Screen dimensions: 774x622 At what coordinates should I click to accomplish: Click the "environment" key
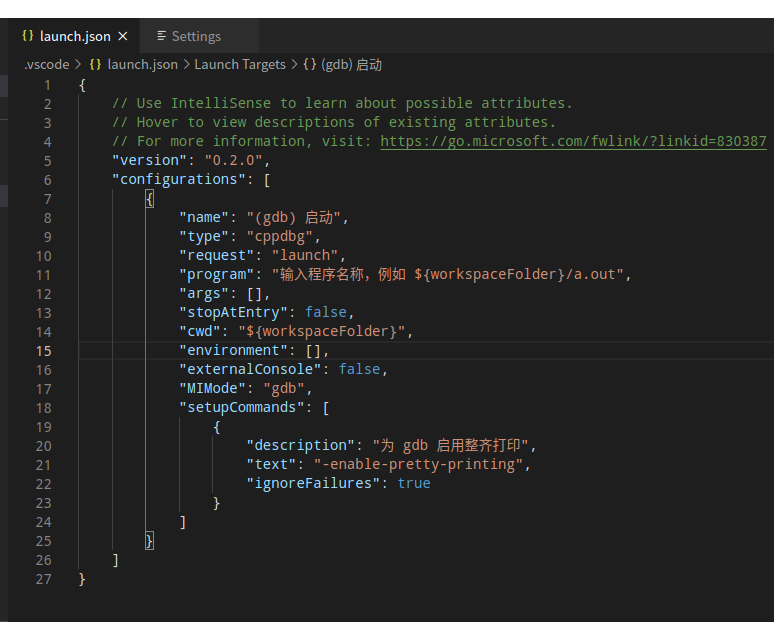233,350
